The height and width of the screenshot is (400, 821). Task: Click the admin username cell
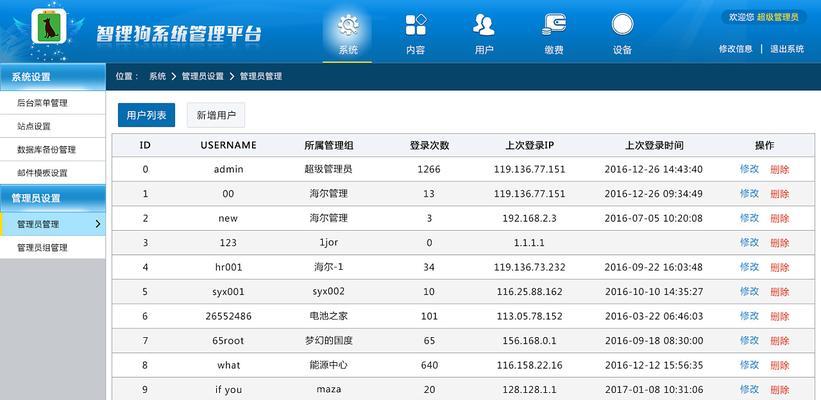tap(228, 169)
